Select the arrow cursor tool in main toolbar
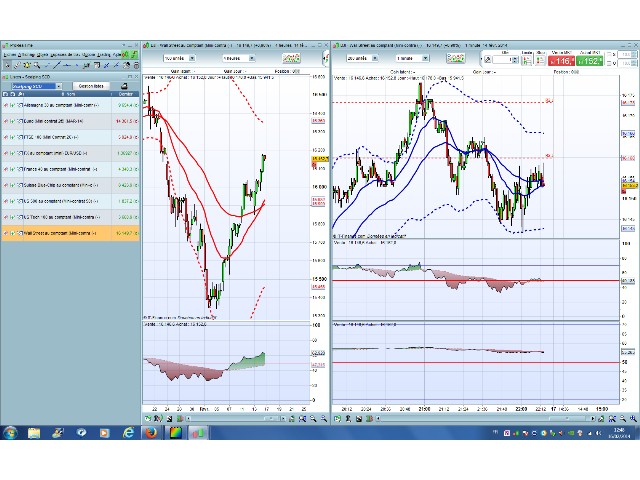The image size is (640, 480). click(7, 65)
